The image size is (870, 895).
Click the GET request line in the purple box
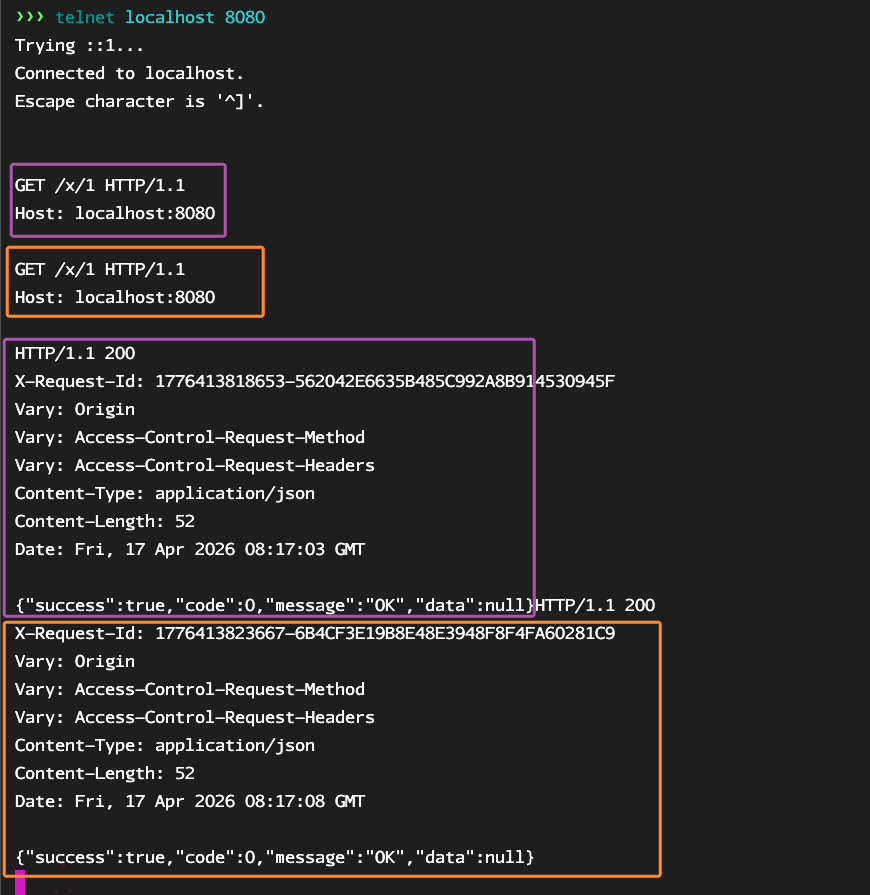click(x=100, y=186)
